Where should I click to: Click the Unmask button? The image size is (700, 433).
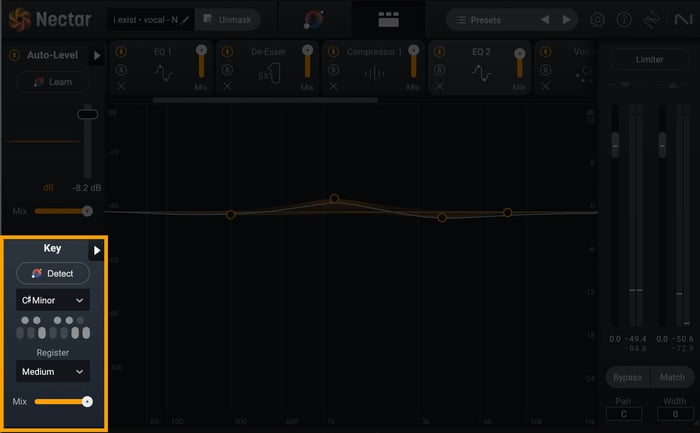(x=228, y=20)
